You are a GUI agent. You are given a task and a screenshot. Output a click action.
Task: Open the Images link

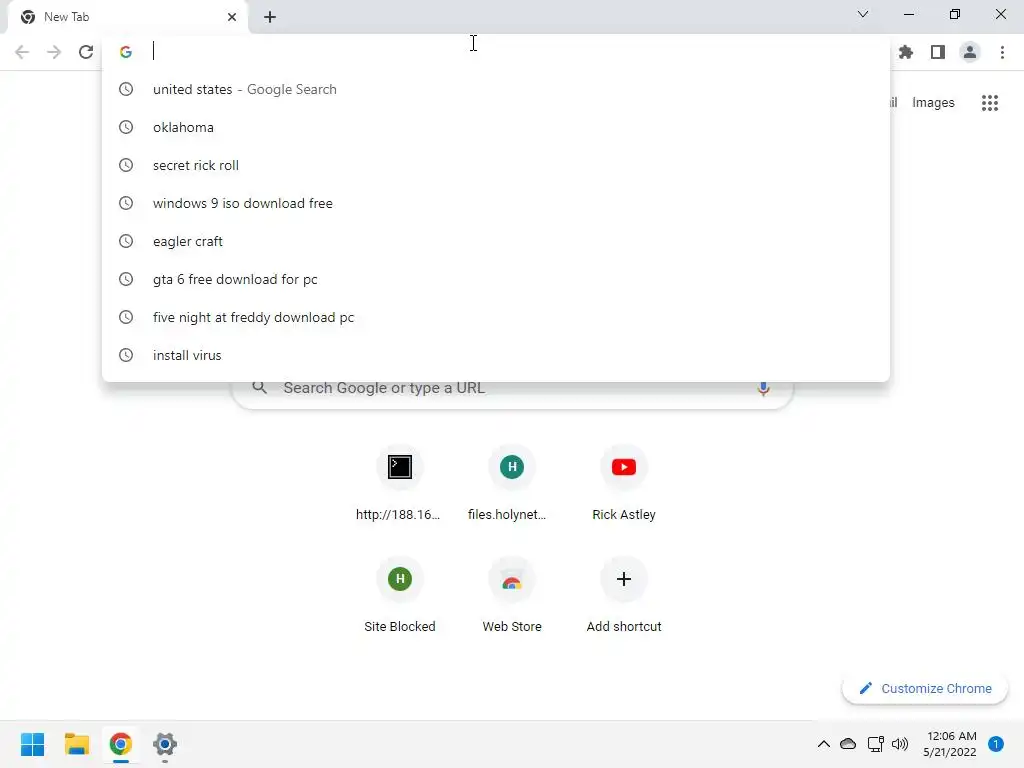point(933,103)
